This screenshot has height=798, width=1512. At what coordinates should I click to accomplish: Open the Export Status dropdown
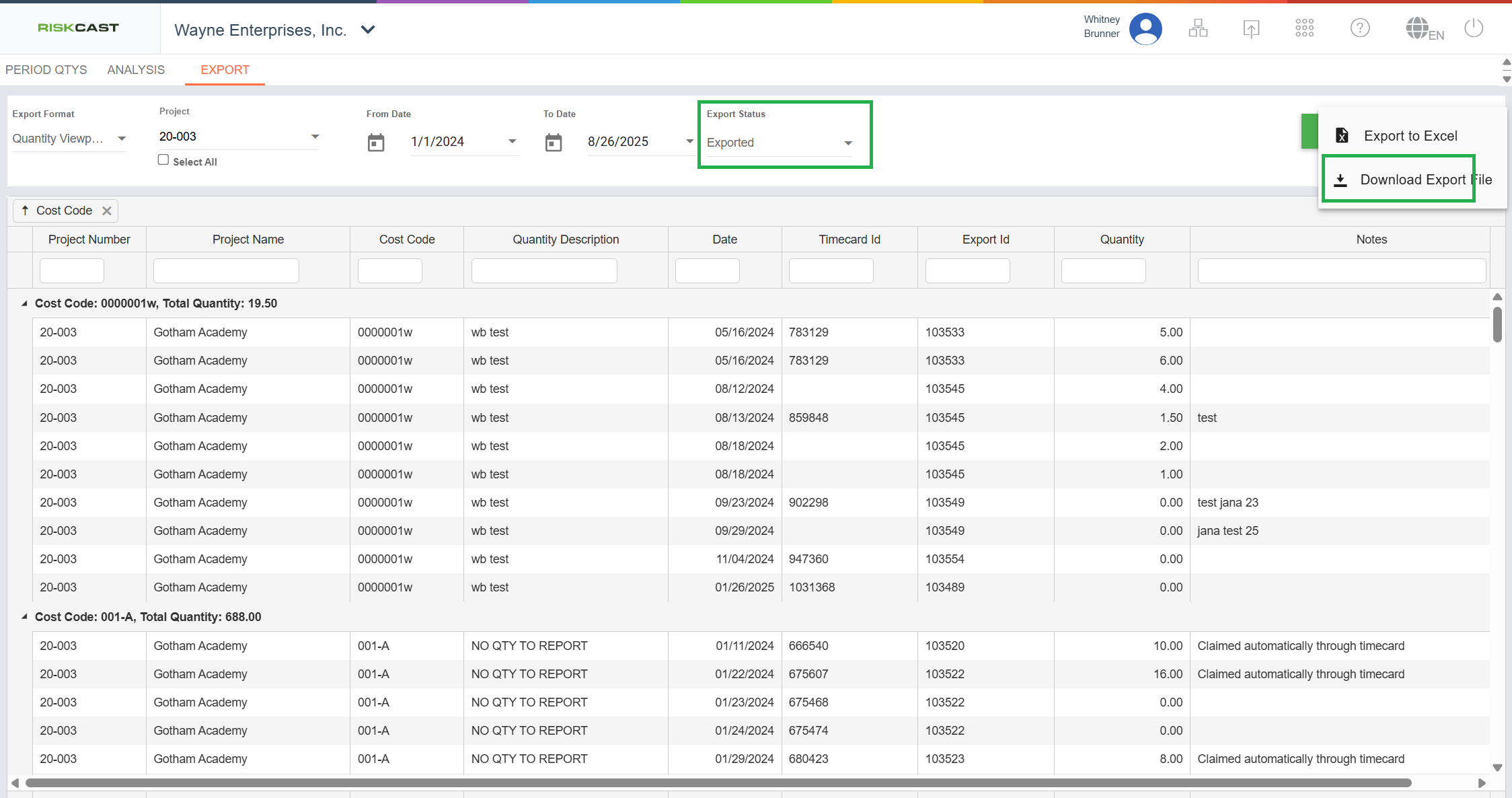tap(847, 143)
